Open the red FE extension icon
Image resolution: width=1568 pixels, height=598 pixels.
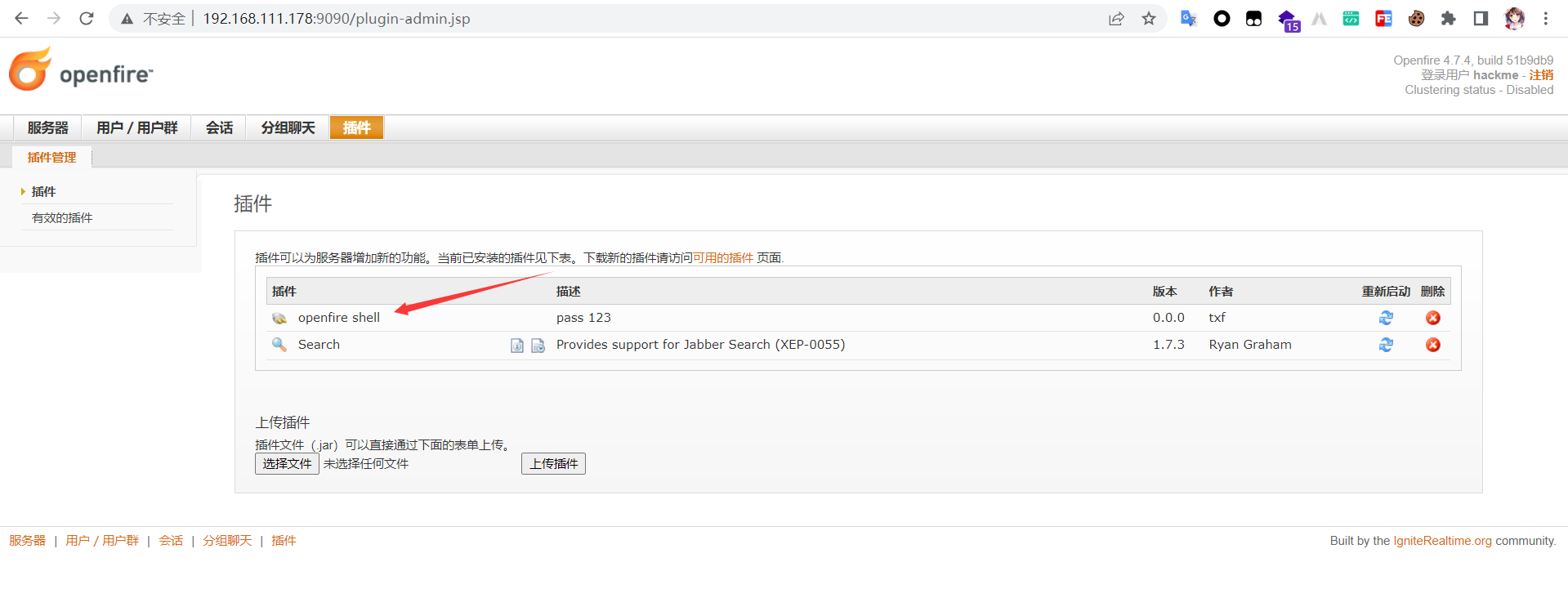tap(1383, 18)
